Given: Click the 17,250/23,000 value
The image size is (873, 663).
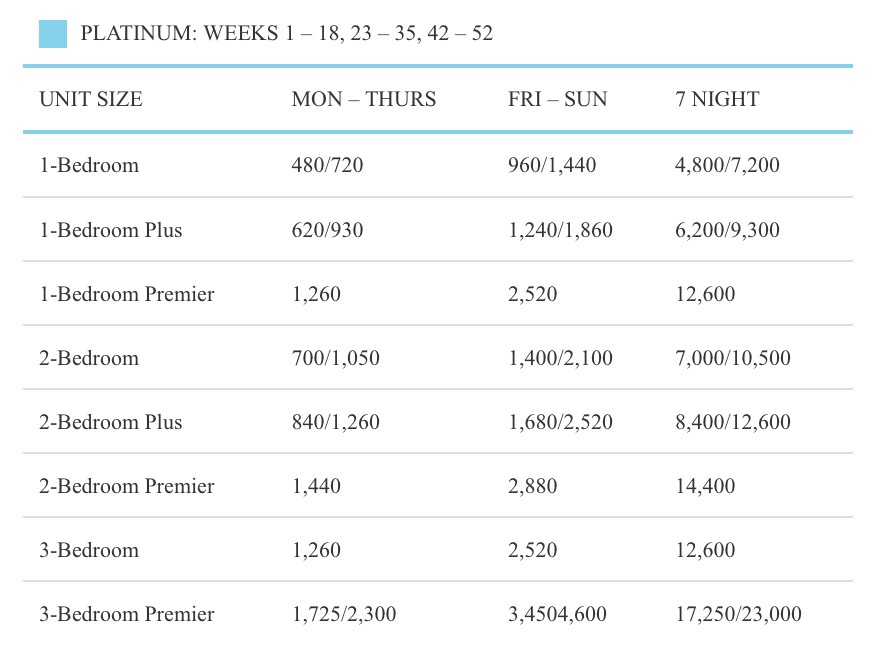Looking at the screenshot, I should coord(738,614).
